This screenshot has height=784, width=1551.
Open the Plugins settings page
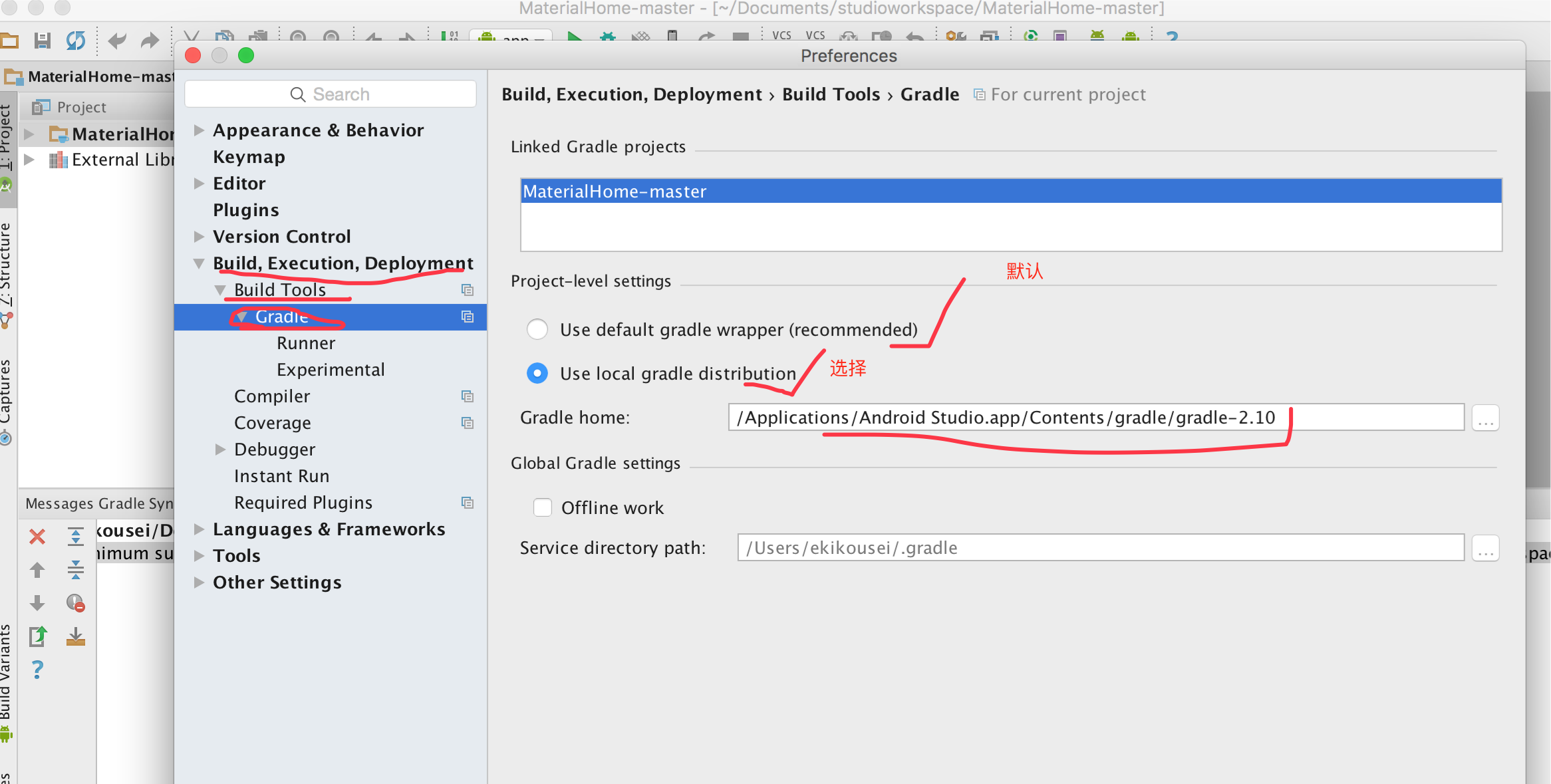pyautogui.click(x=246, y=210)
